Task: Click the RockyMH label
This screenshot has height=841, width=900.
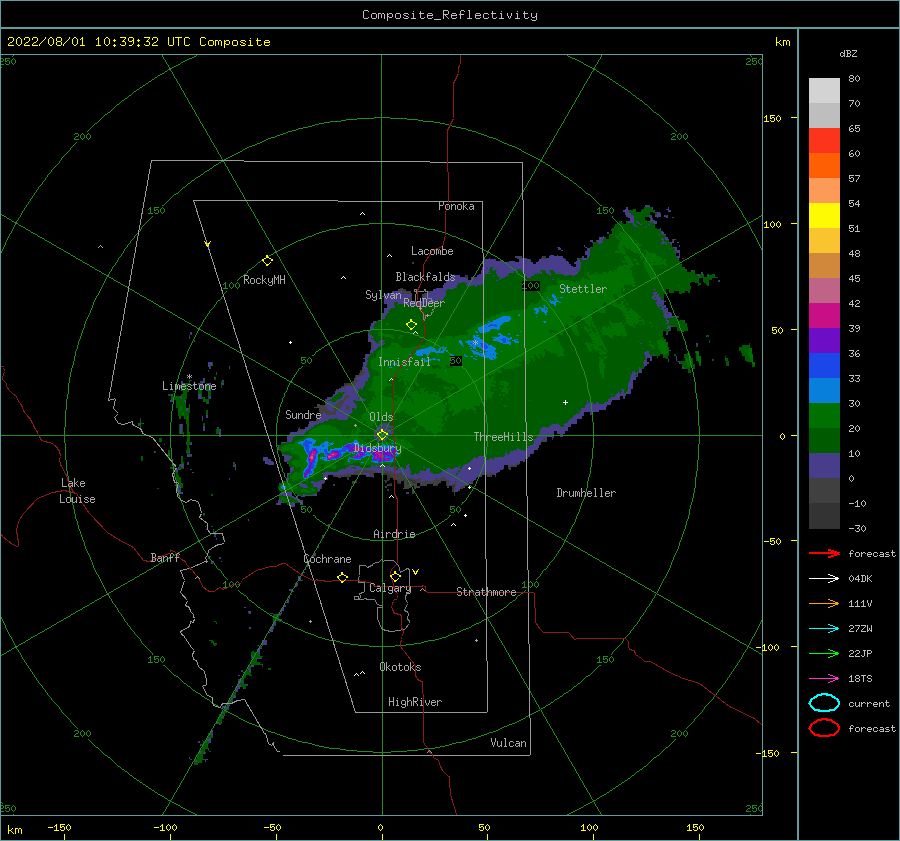Action: tap(264, 280)
